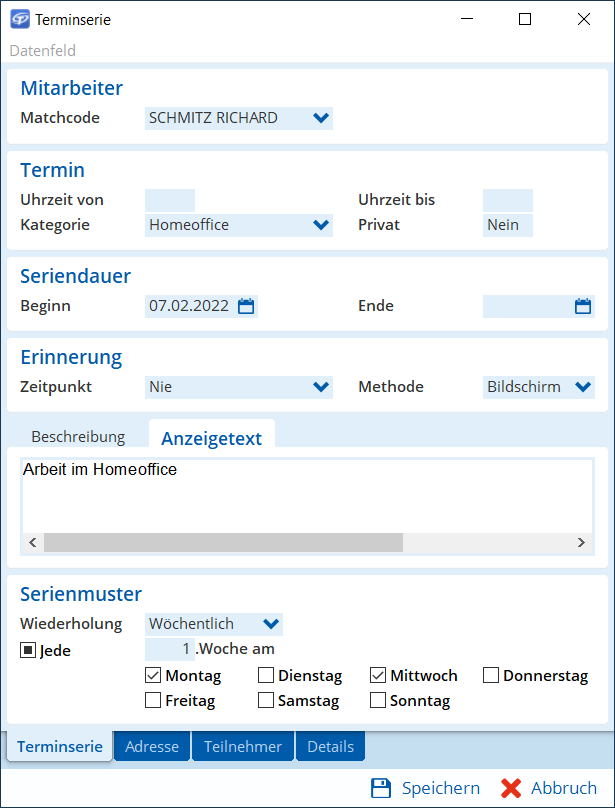Viewport: 615px width, 808px height.
Task: Switch to the Beschreibung tab
Action: pyautogui.click(x=78, y=437)
